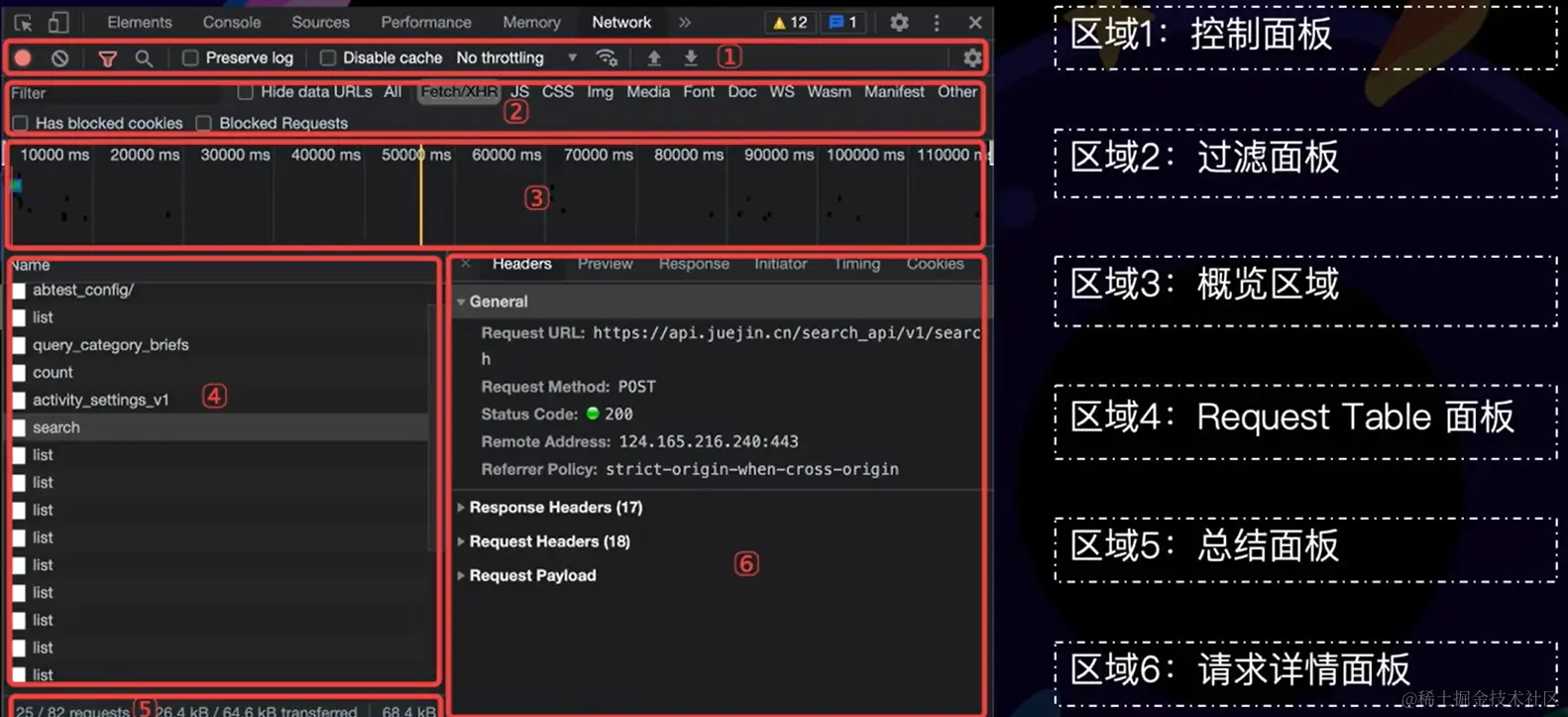Click the 1 message issues badge
This screenshot has height=717, width=1568.
click(x=843, y=22)
